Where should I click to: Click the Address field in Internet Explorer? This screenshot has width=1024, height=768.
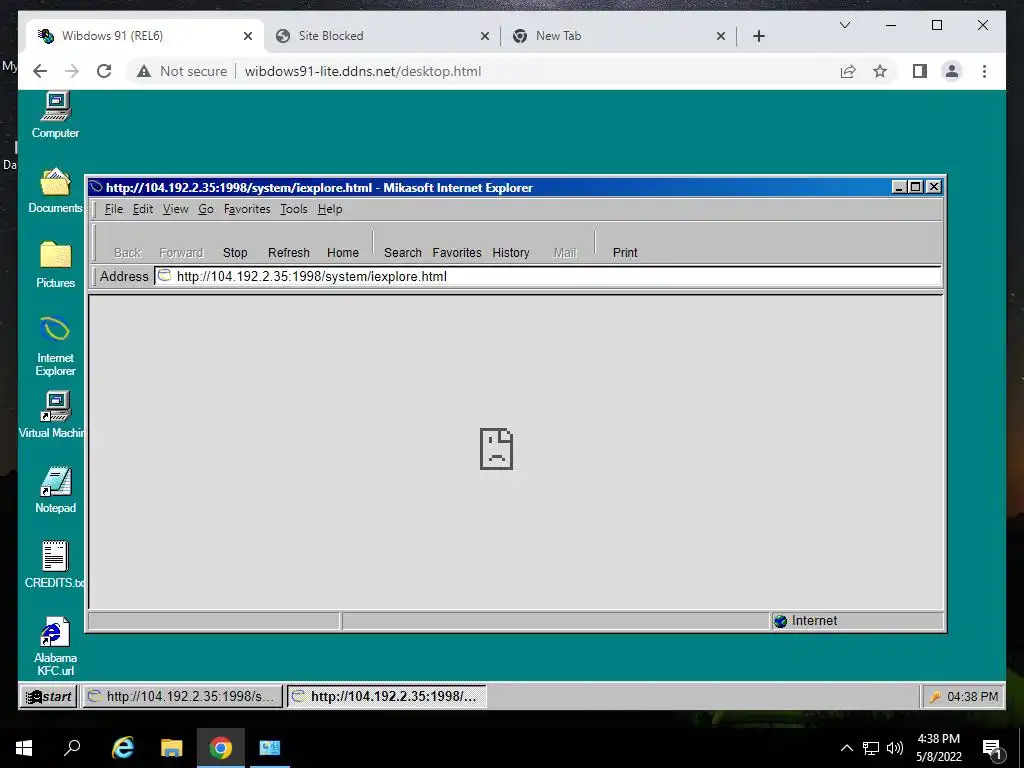[549, 276]
